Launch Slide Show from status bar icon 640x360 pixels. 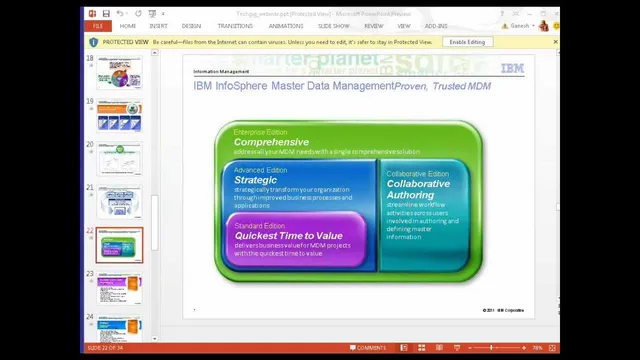coord(457,348)
